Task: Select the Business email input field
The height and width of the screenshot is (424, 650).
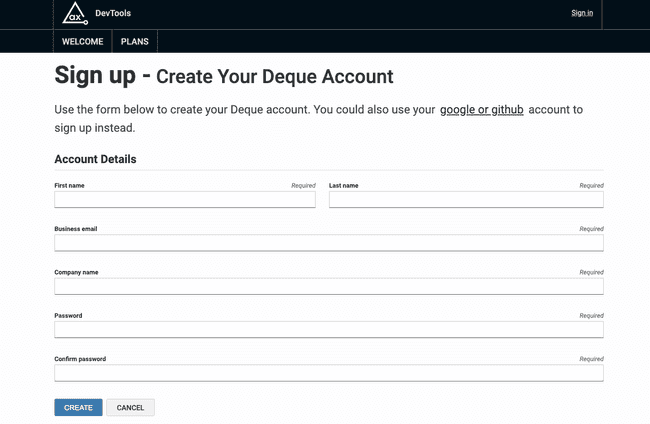Action: [x=328, y=243]
